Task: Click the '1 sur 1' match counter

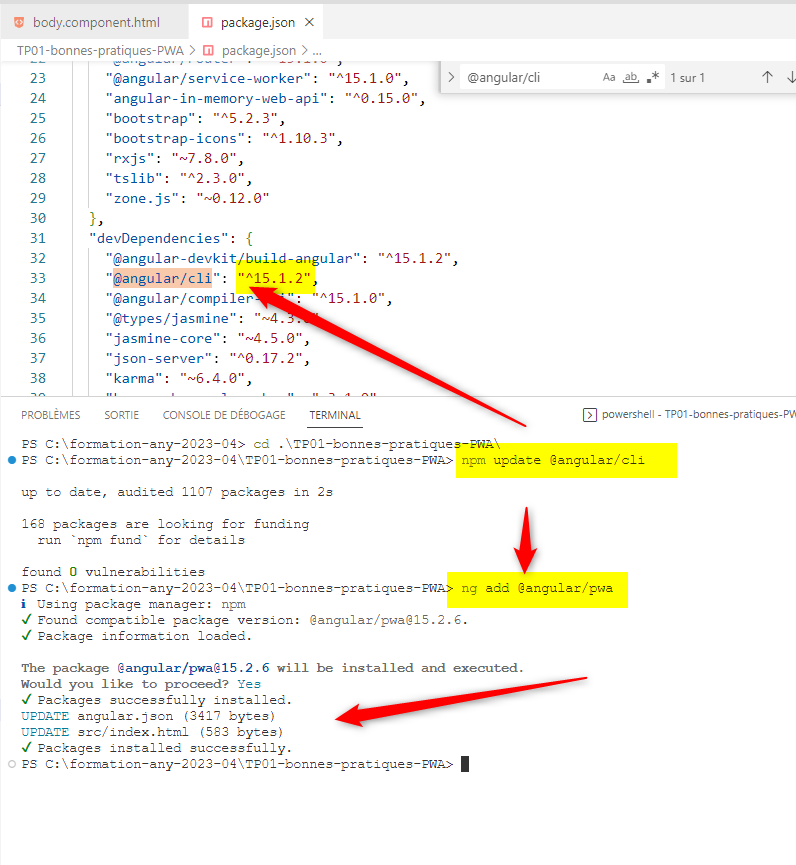Action: [x=687, y=78]
